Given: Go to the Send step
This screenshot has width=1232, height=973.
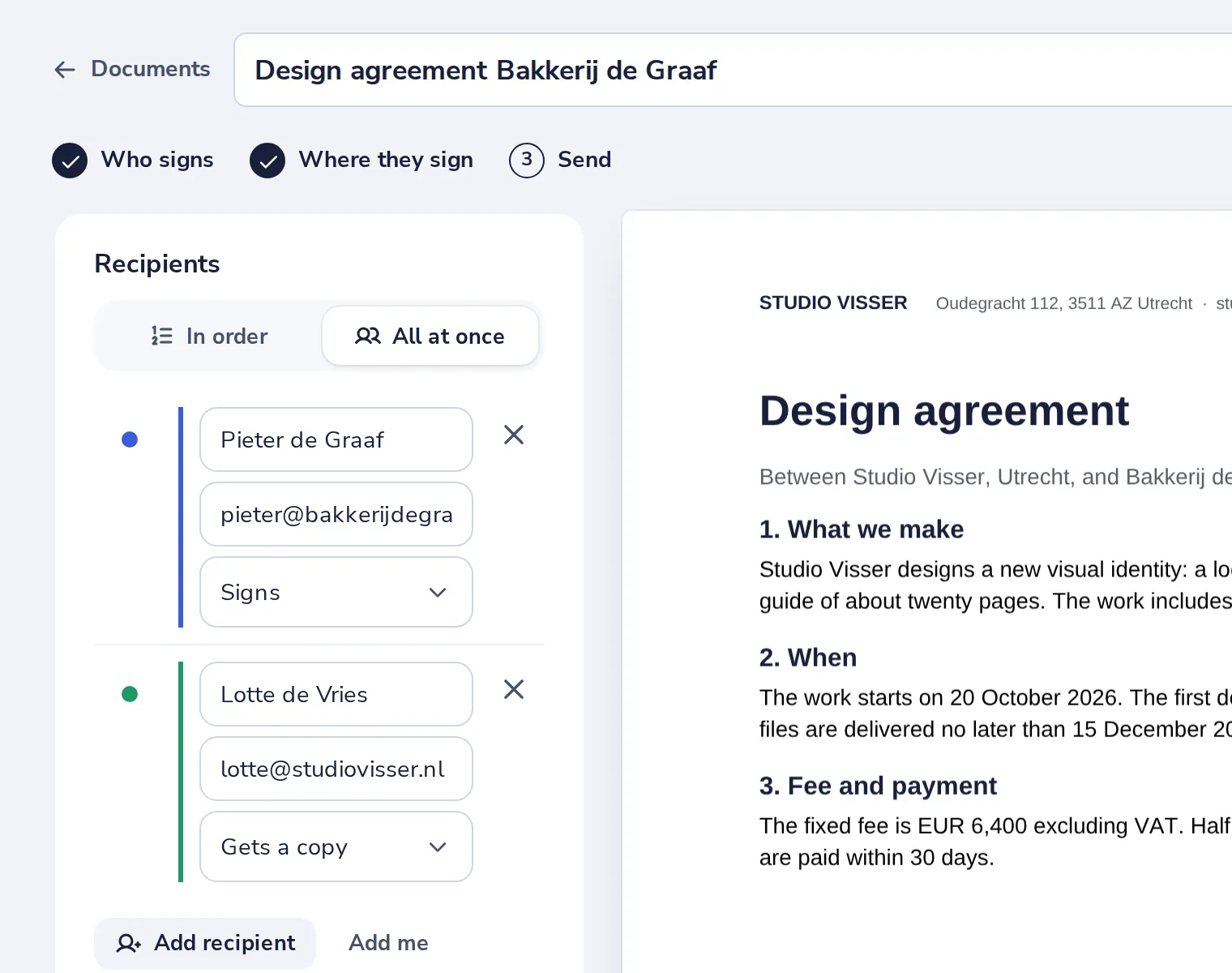Looking at the screenshot, I should pyautogui.click(x=560, y=160).
